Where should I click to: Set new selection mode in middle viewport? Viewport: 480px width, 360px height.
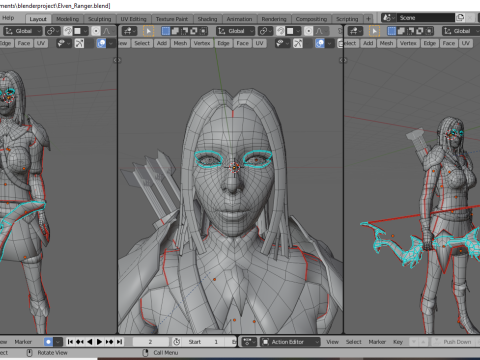(x=166, y=31)
